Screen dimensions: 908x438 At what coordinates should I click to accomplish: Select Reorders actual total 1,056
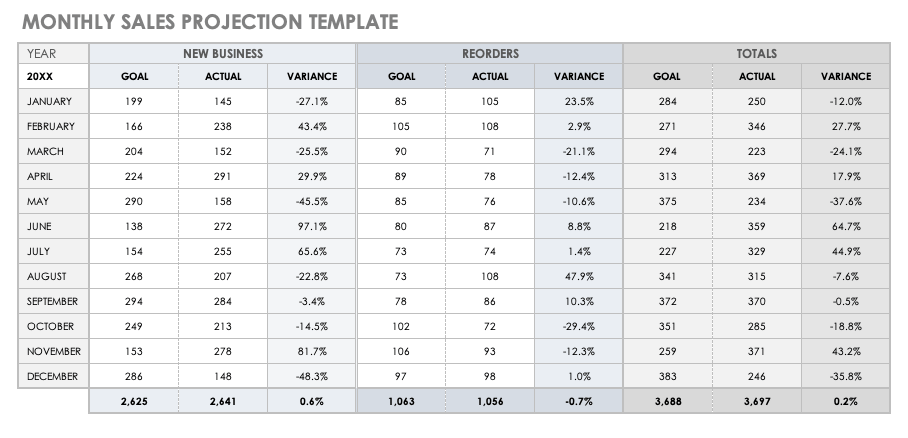pos(489,402)
